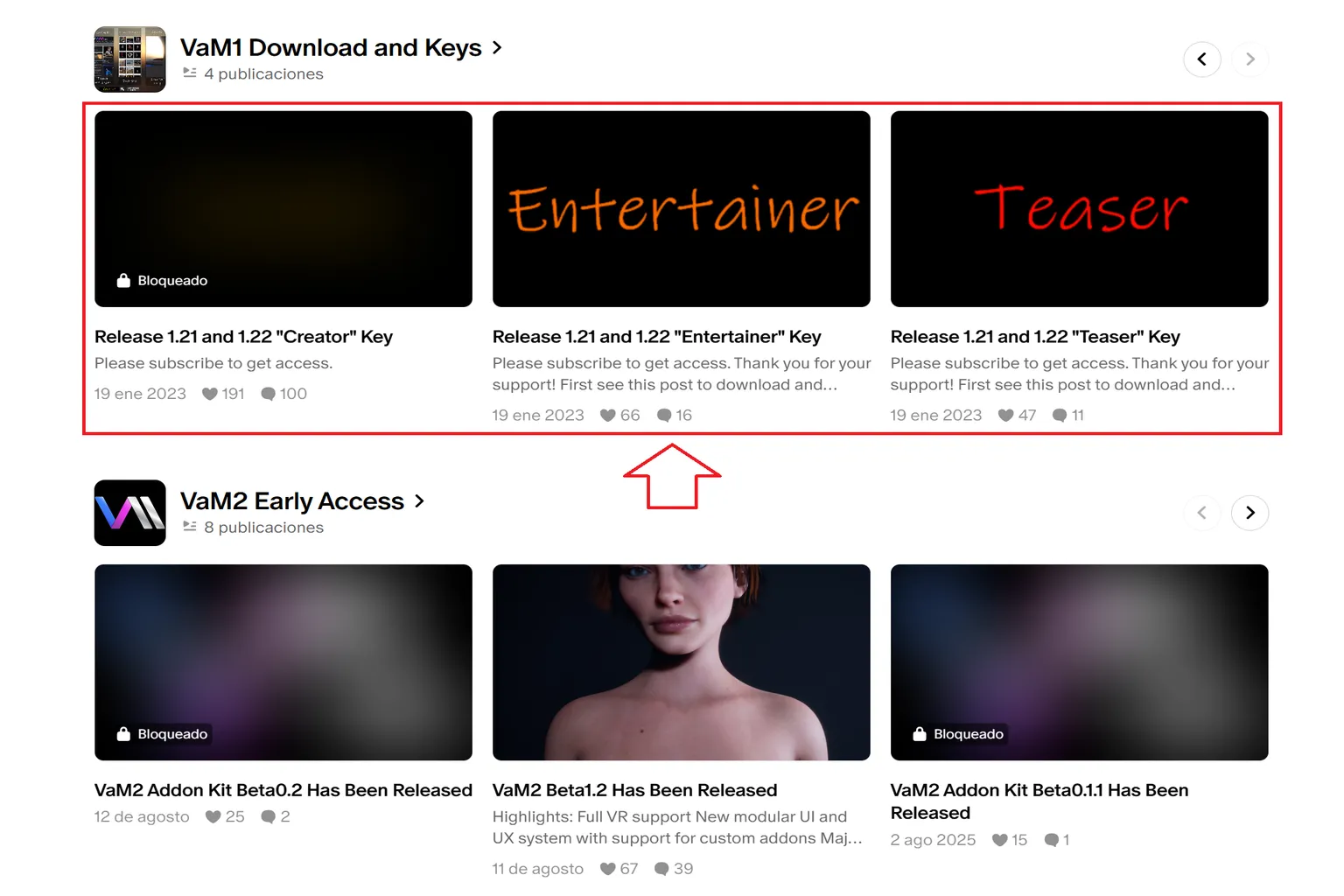Select the "12 de agosto" date
The image size is (1344, 896).
[142, 816]
